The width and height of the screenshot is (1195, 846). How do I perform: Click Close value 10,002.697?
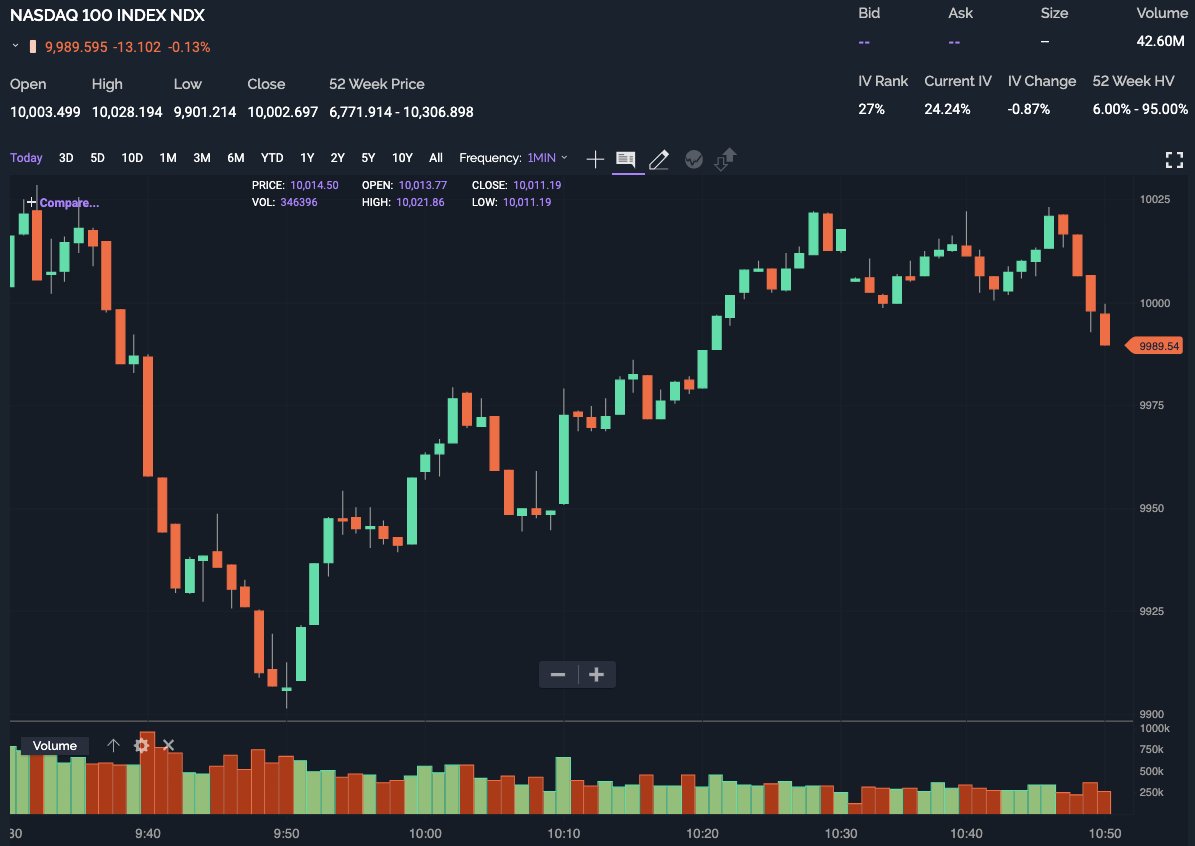(x=283, y=112)
